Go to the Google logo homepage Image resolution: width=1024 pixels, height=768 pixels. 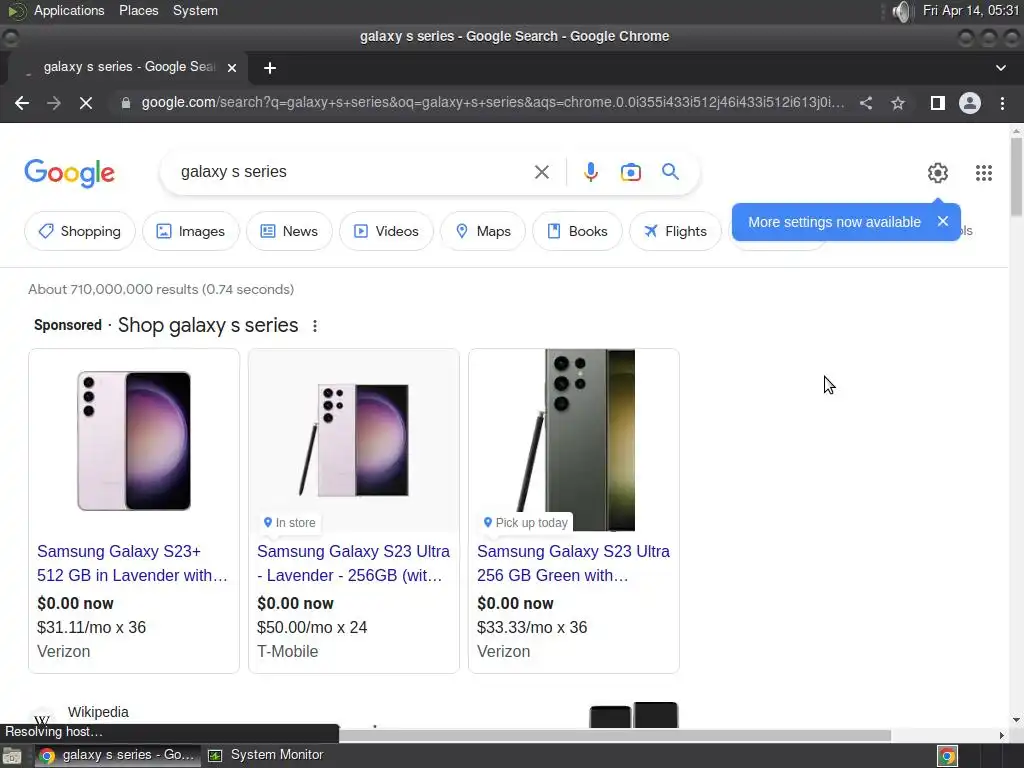pos(69,173)
